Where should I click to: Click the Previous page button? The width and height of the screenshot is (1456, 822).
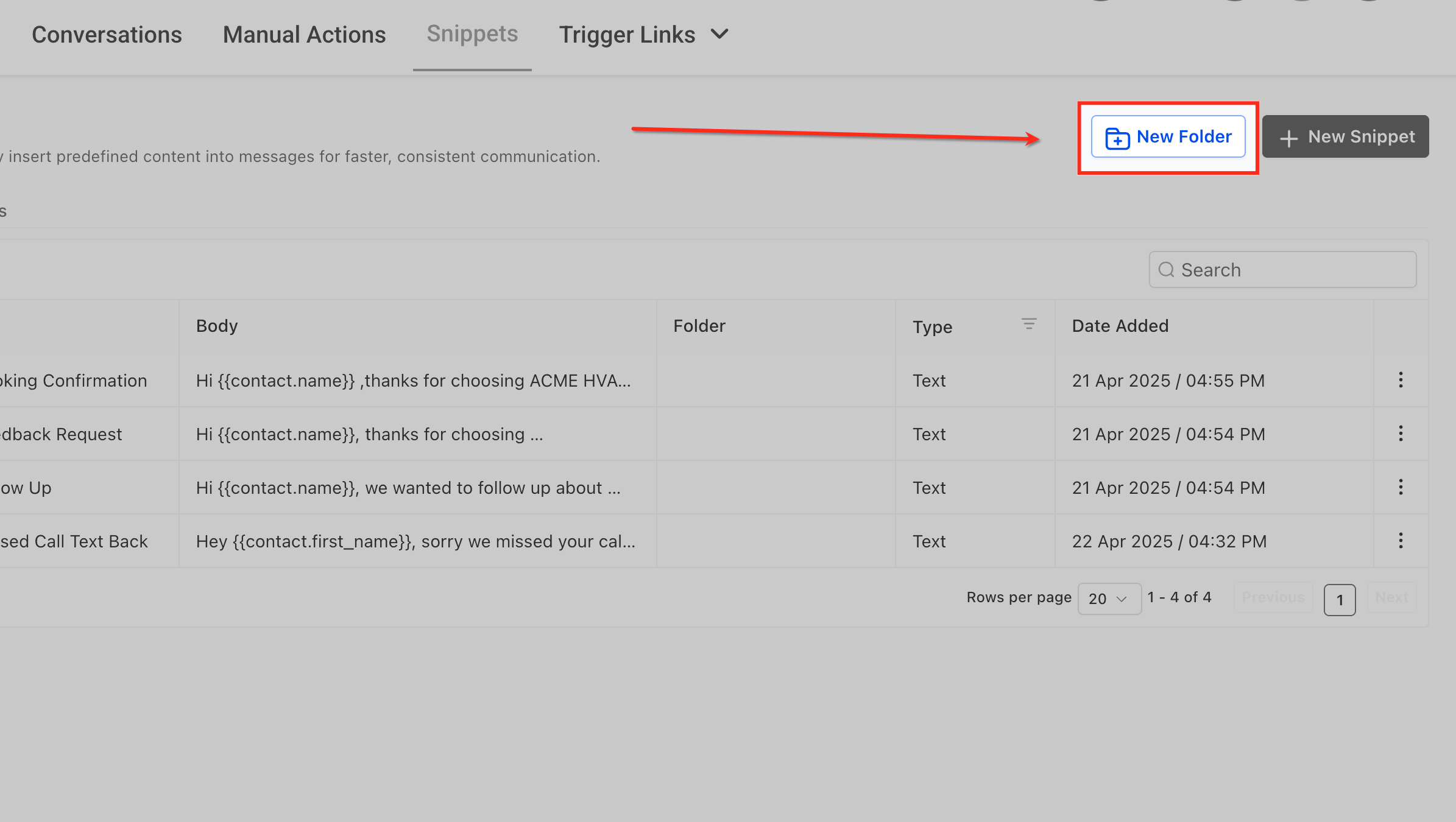1273,597
